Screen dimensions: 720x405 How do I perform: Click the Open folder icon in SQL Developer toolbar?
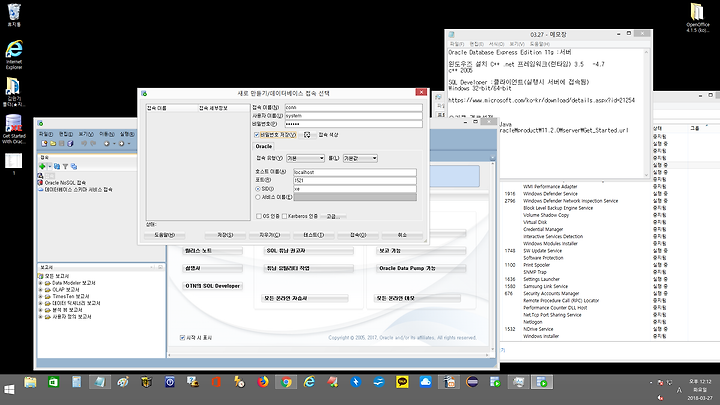53,144
